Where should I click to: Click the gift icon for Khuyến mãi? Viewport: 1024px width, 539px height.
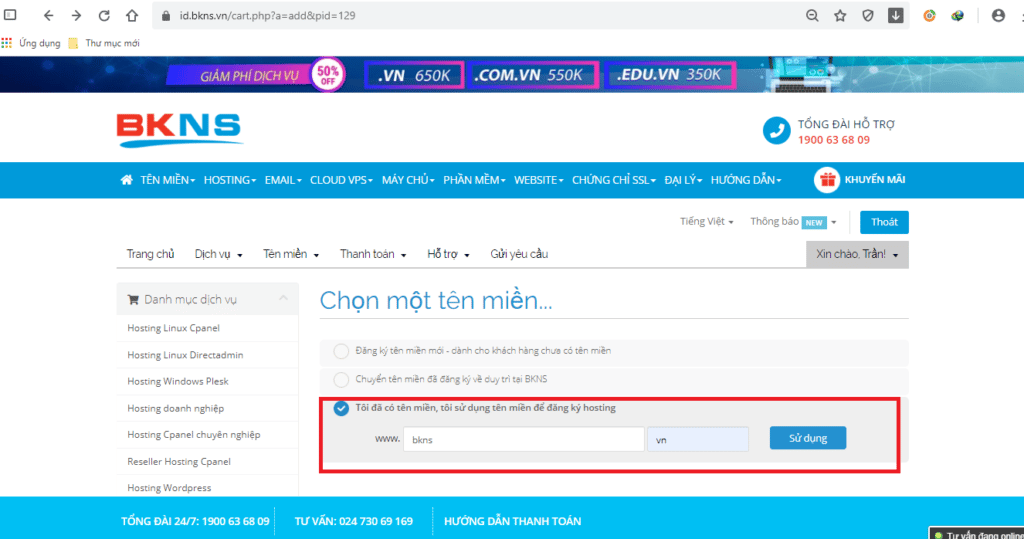pos(827,180)
